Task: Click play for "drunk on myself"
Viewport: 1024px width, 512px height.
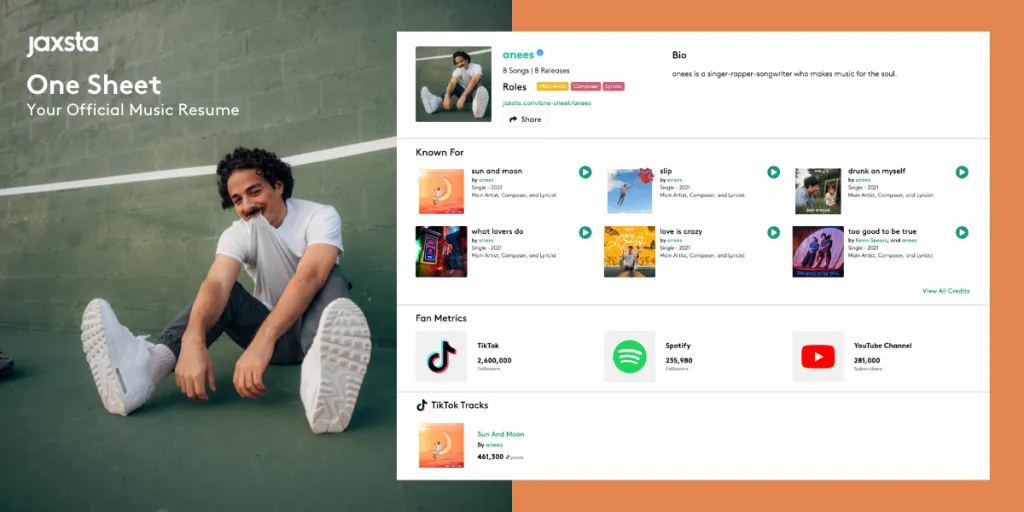Action: (961, 172)
